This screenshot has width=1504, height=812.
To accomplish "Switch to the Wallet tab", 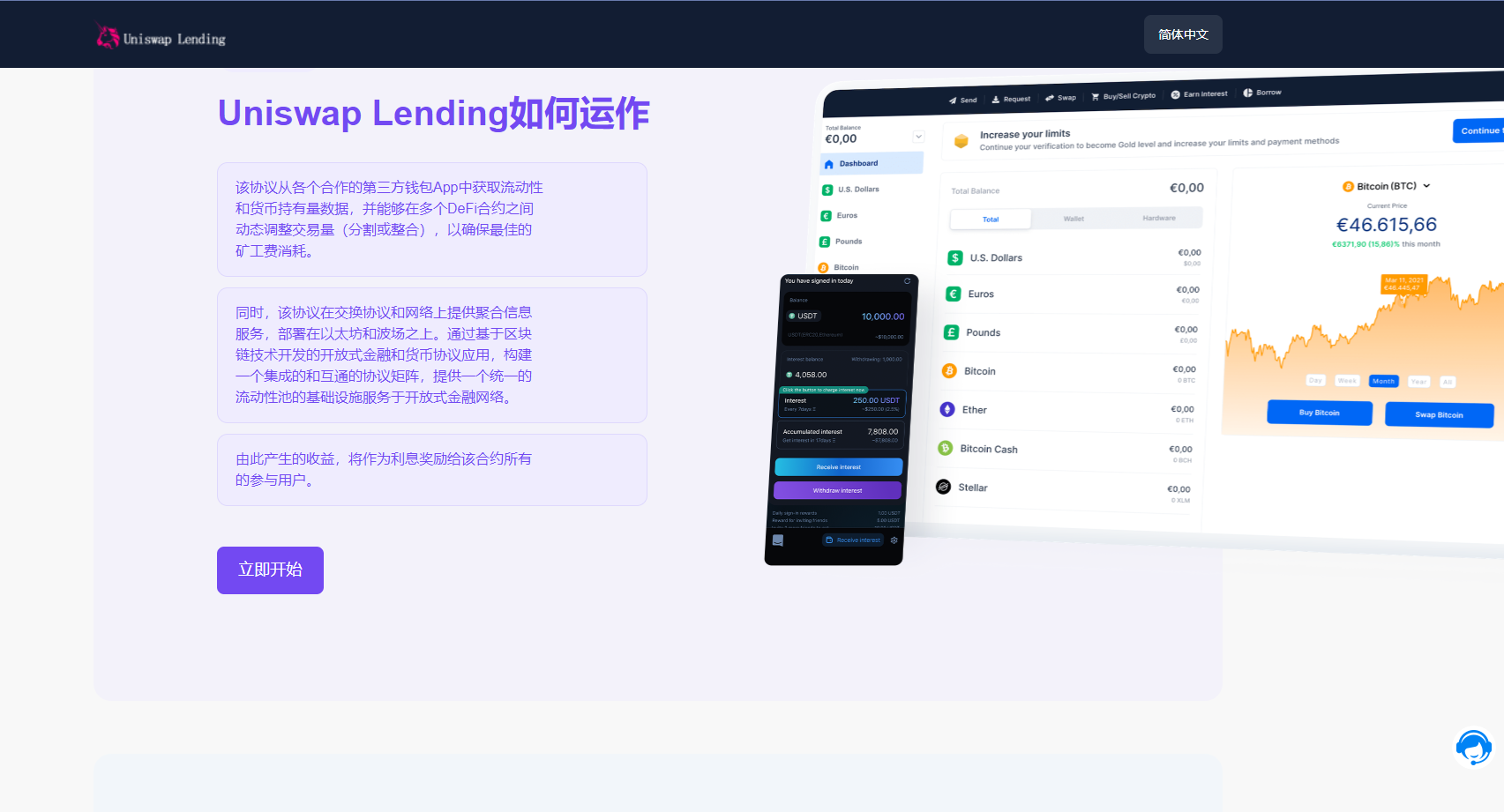I will coord(1074,218).
